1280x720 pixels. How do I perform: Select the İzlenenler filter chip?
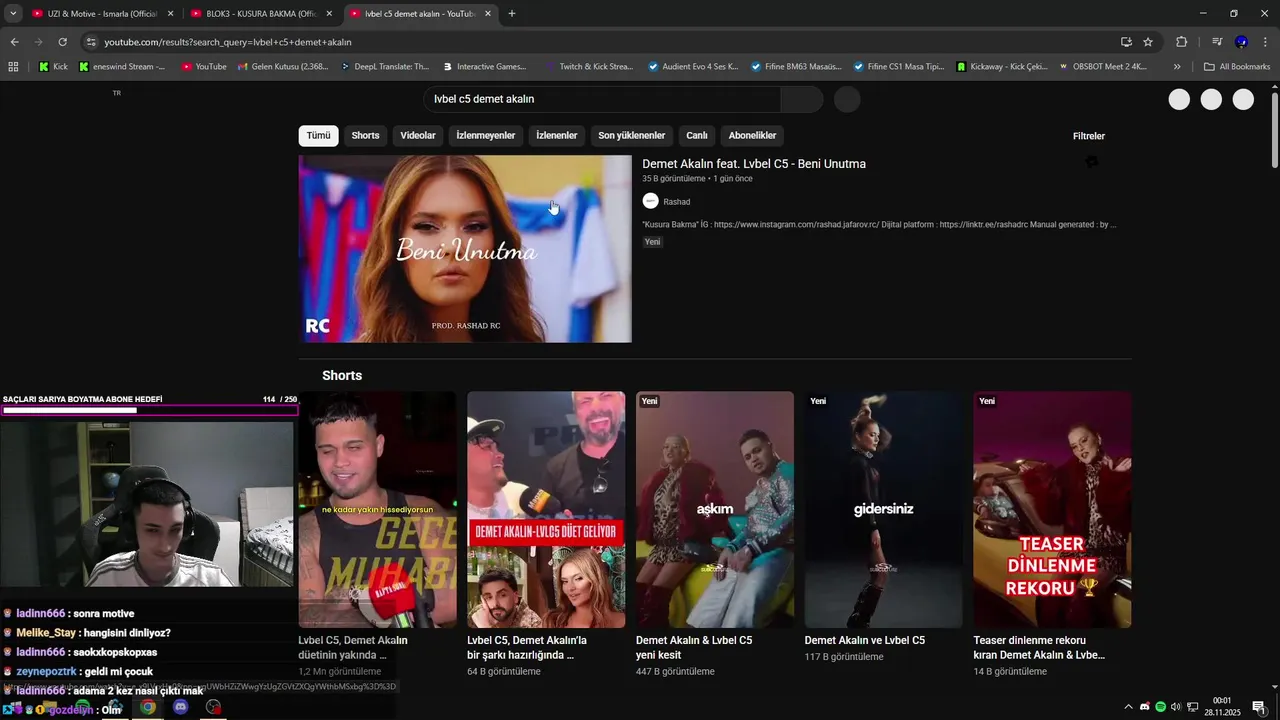pyautogui.click(x=557, y=136)
